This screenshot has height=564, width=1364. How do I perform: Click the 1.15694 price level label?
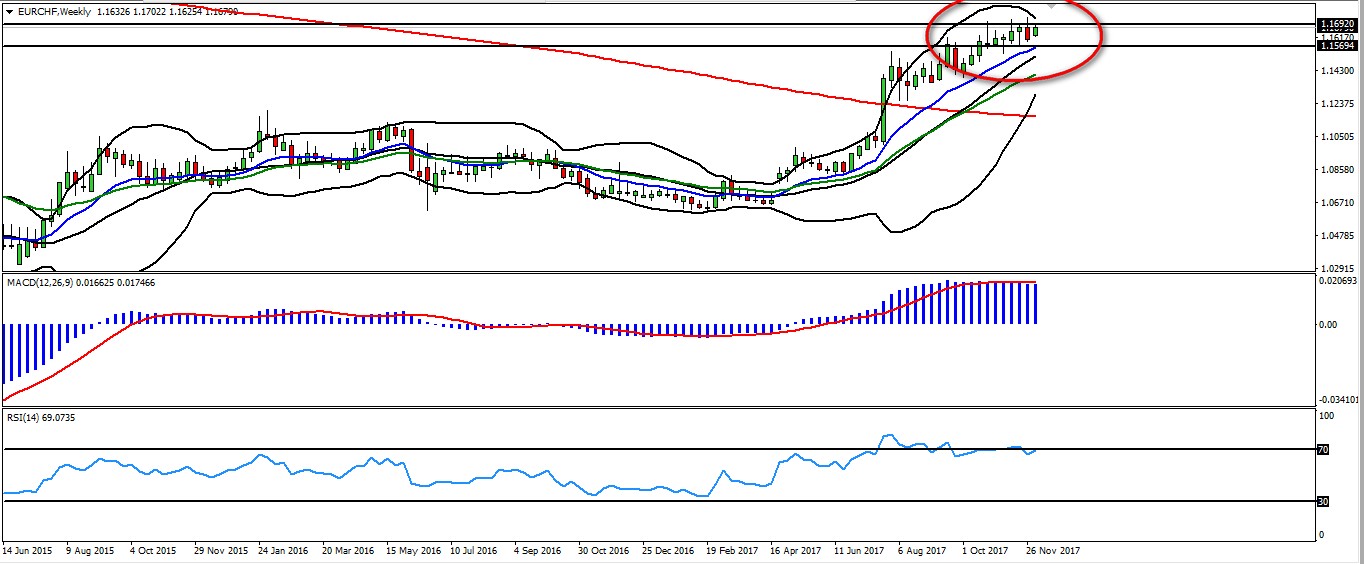(1336, 46)
